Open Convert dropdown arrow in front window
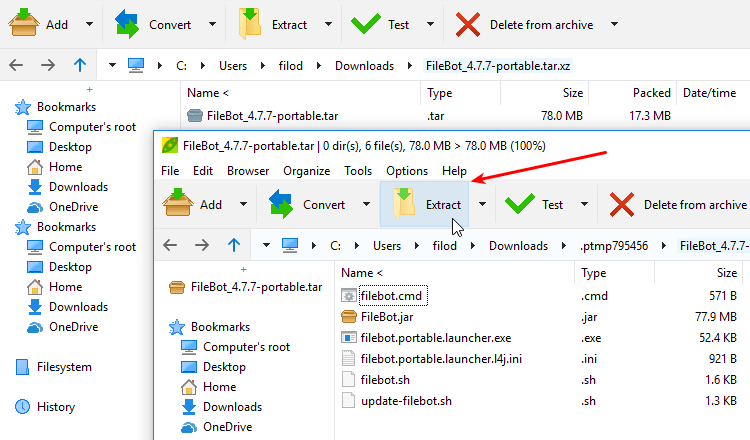This screenshot has height=440, width=750. (366, 204)
